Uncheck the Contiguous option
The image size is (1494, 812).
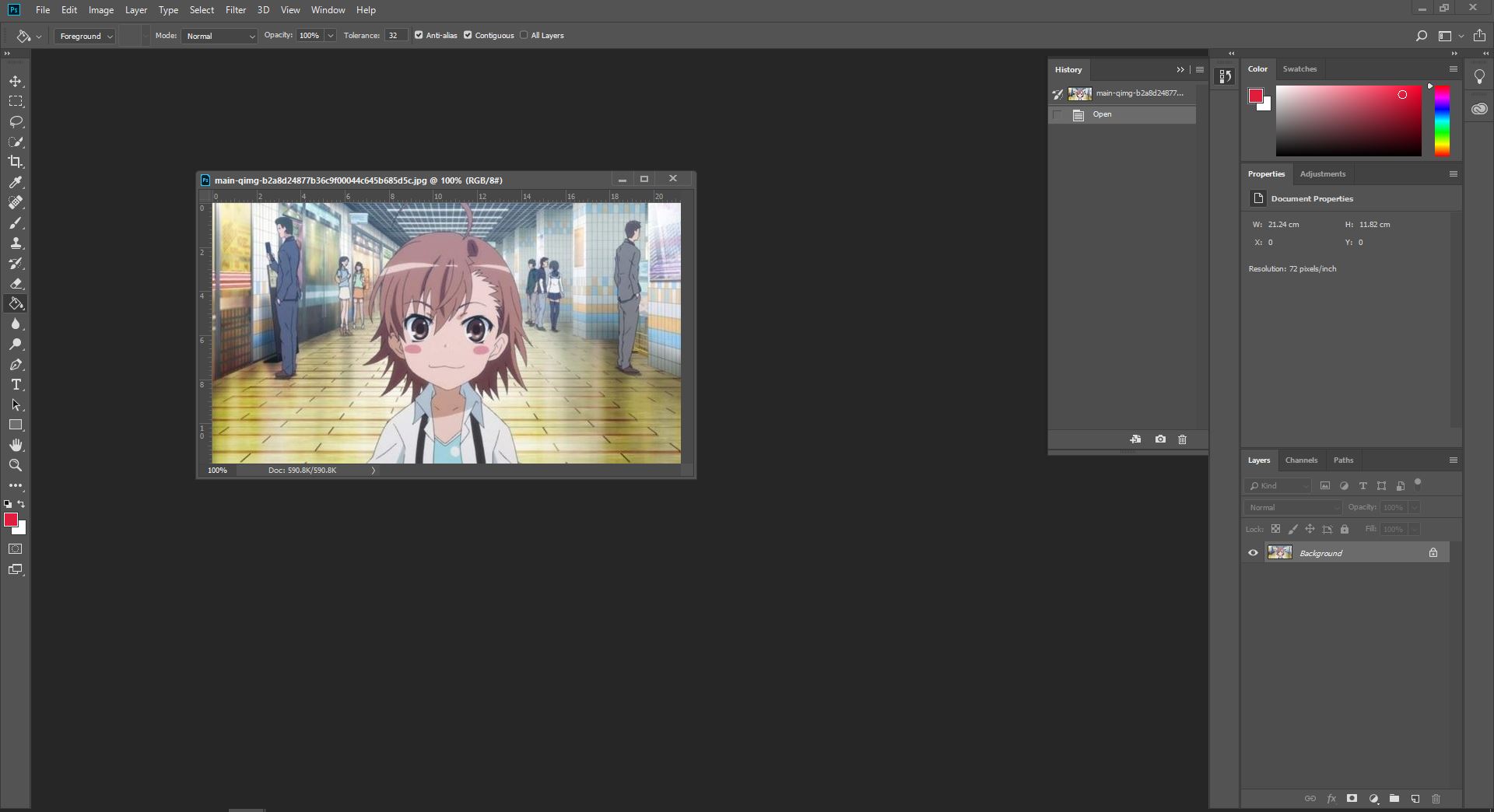coord(468,35)
